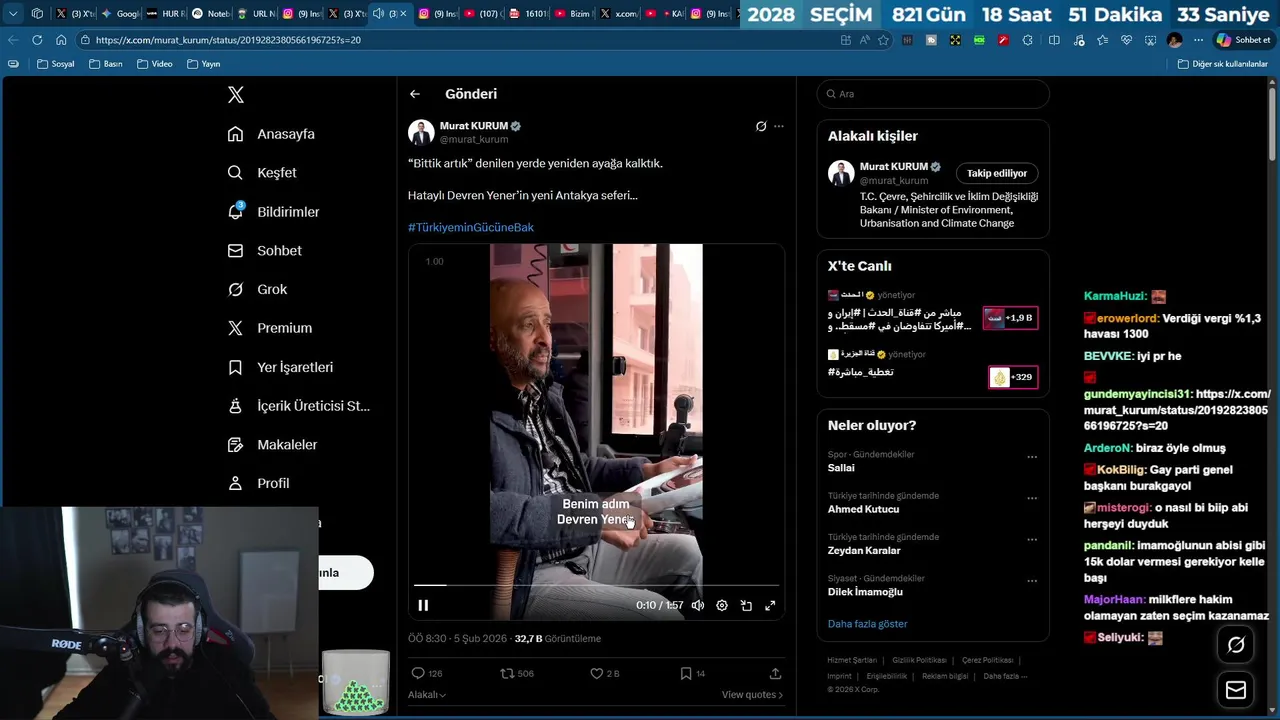This screenshot has width=1280, height=720.
Task: Open Copilot Sohbet et button
Action: click(1243, 40)
